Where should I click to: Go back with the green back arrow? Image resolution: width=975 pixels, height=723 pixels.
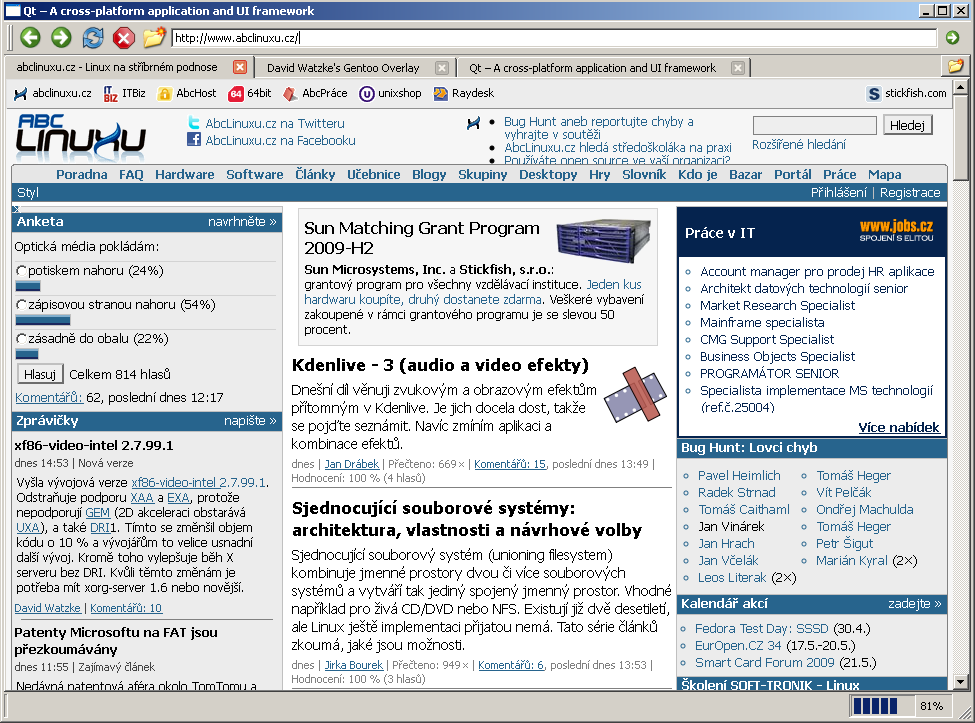30,38
